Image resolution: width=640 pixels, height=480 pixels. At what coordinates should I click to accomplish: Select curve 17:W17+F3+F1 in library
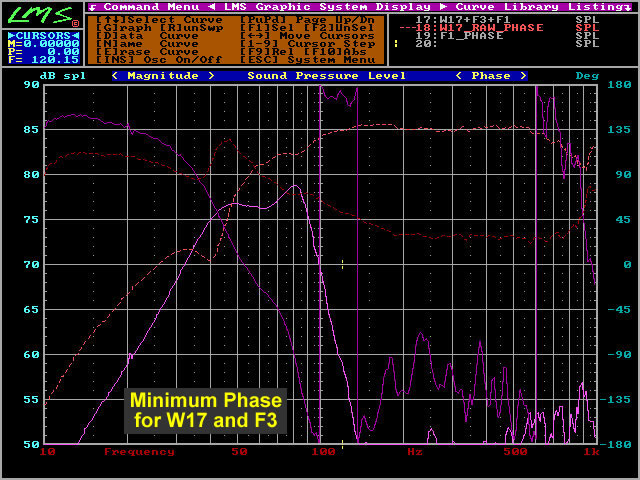click(463, 20)
